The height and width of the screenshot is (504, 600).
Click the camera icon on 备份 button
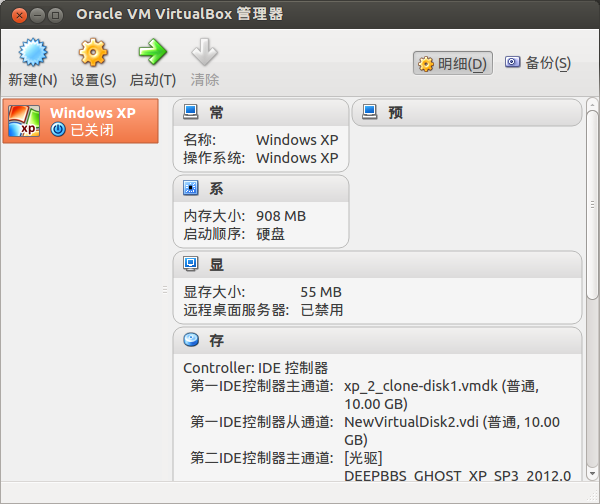click(x=512, y=62)
